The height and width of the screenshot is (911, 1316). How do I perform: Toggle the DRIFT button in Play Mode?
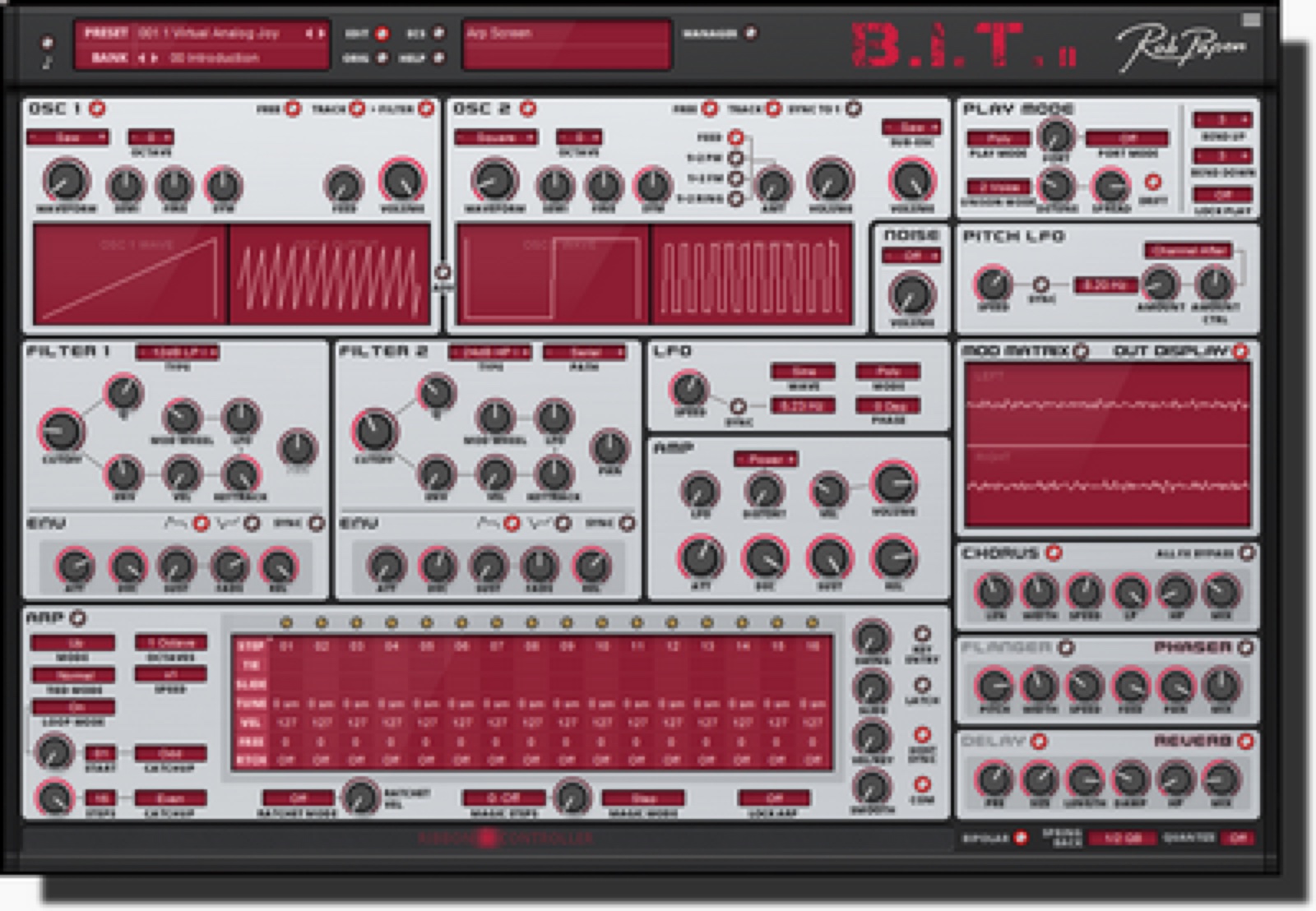(x=1153, y=182)
